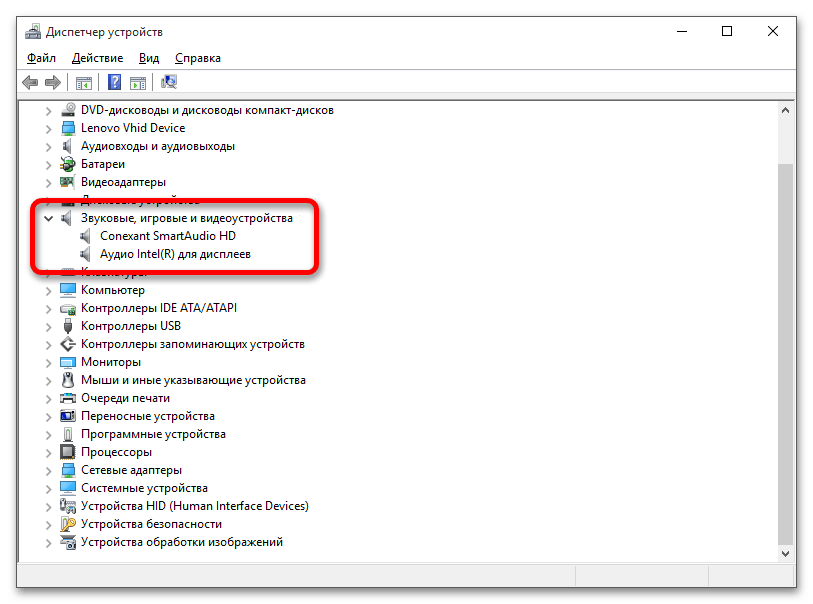Viewport: 813px width, 604px height.
Task: Click the scan for hardware changes icon
Action: [x=169, y=82]
